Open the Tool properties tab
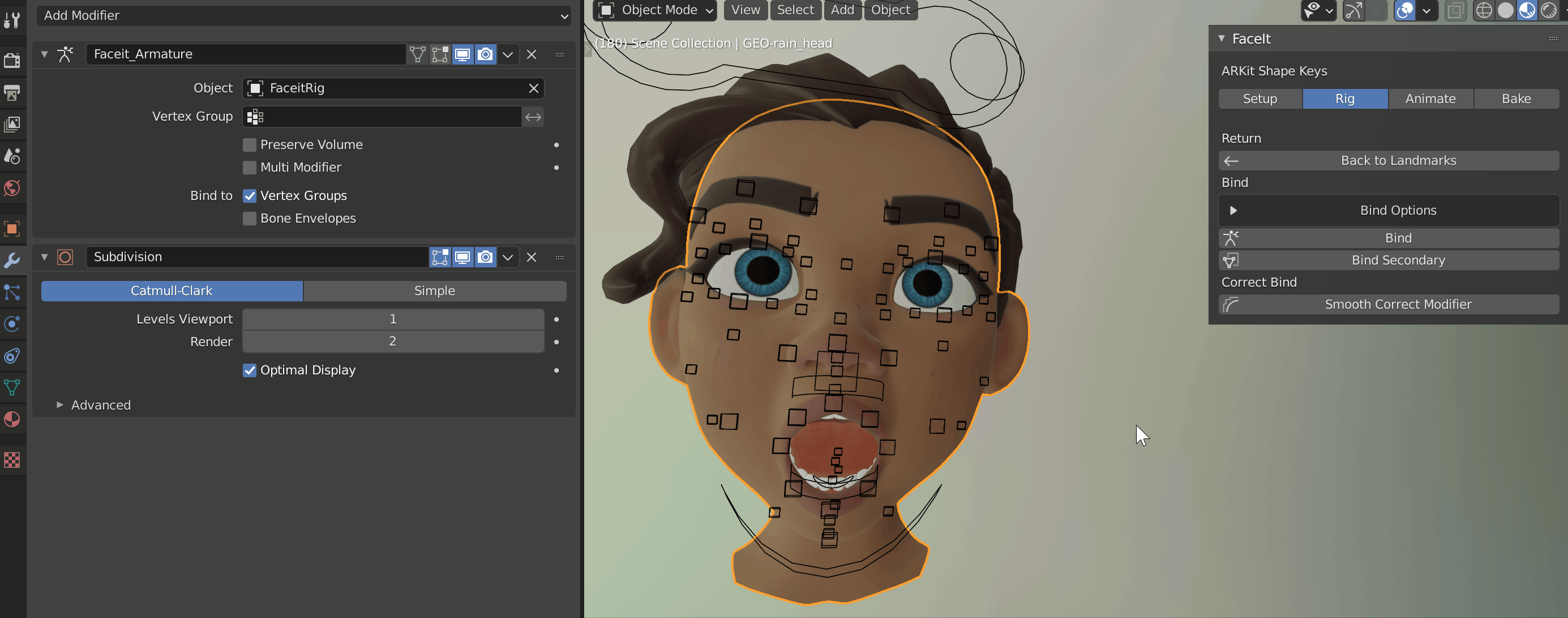Image resolution: width=1568 pixels, height=618 pixels. click(x=12, y=20)
